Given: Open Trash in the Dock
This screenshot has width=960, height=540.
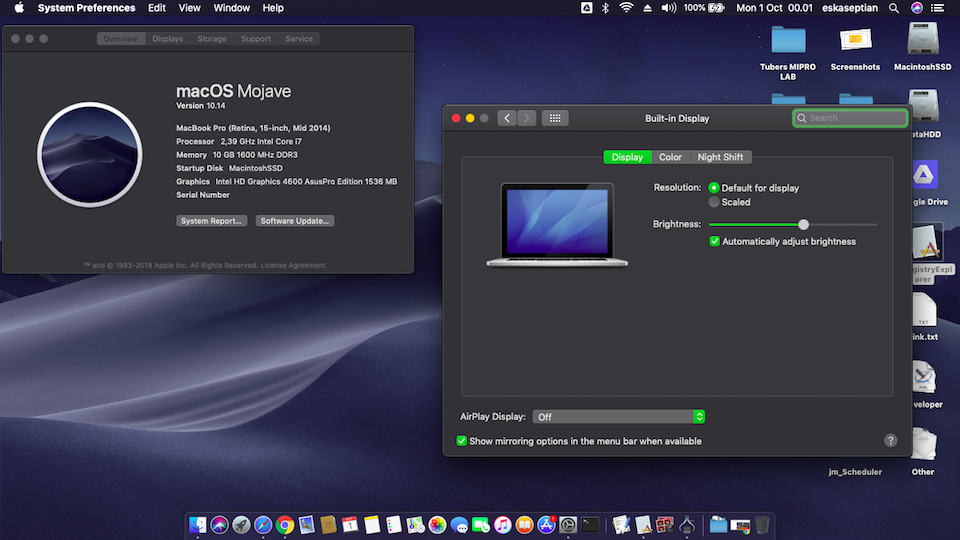Looking at the screenshot, I should 762,525.
